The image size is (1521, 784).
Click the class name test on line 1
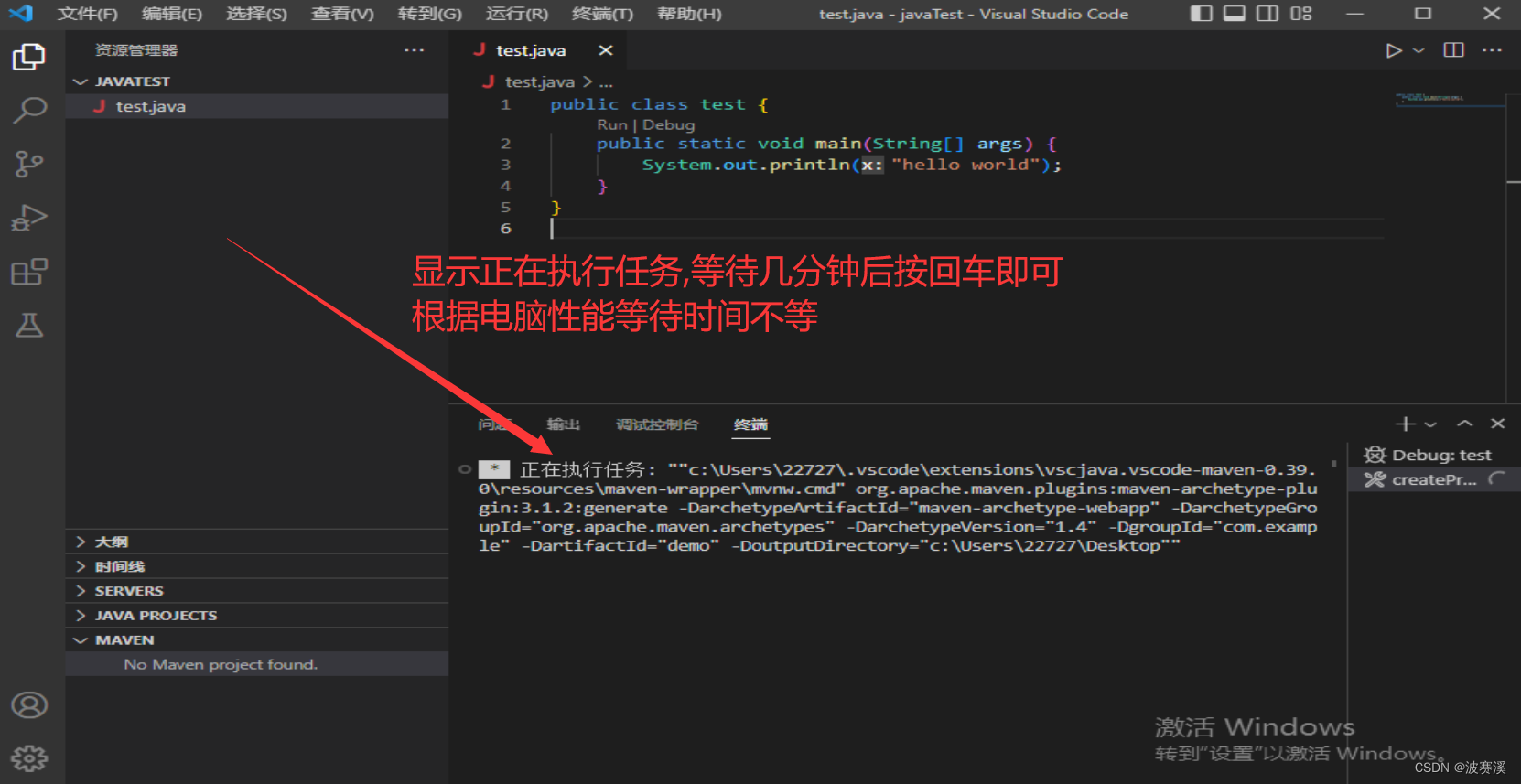click(x=723, y=104)
